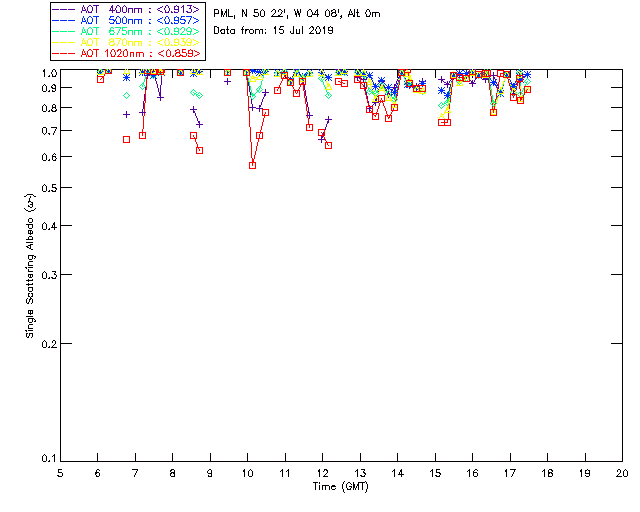
Task: Click the y-axis tick label '0.6'
Action: pyautogui.click(x=49, y=157)
